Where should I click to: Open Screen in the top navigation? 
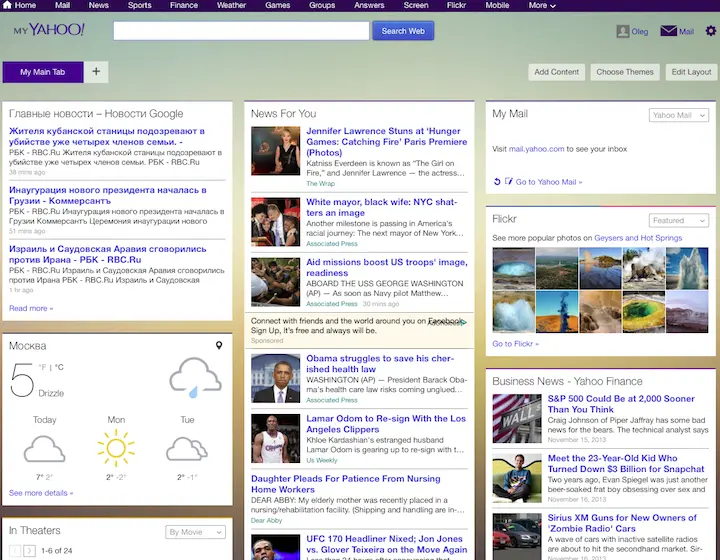416,6
